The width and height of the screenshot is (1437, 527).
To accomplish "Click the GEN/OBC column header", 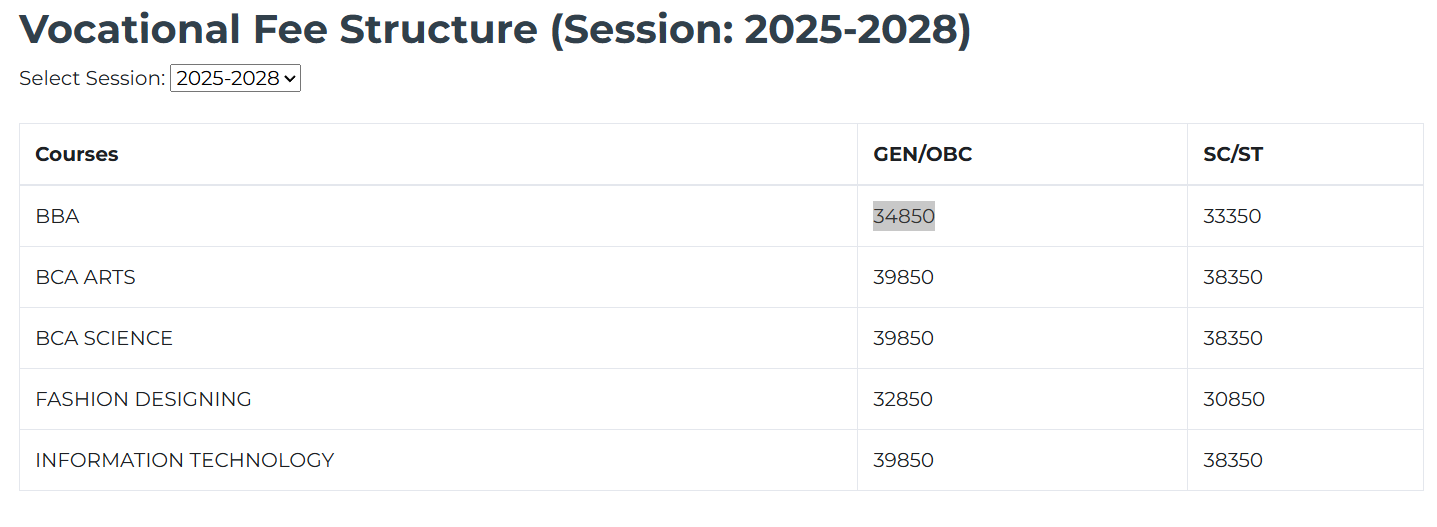I will (922, 154).
